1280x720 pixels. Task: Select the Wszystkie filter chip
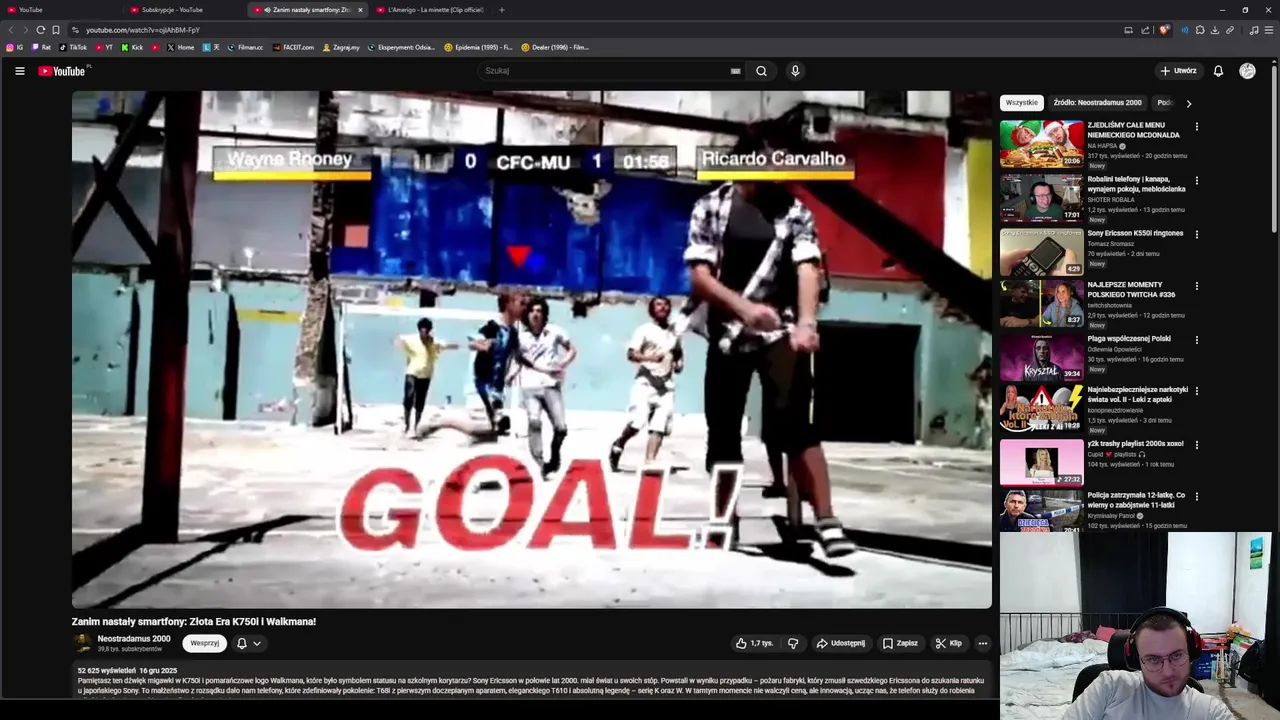click(1022, 103)
